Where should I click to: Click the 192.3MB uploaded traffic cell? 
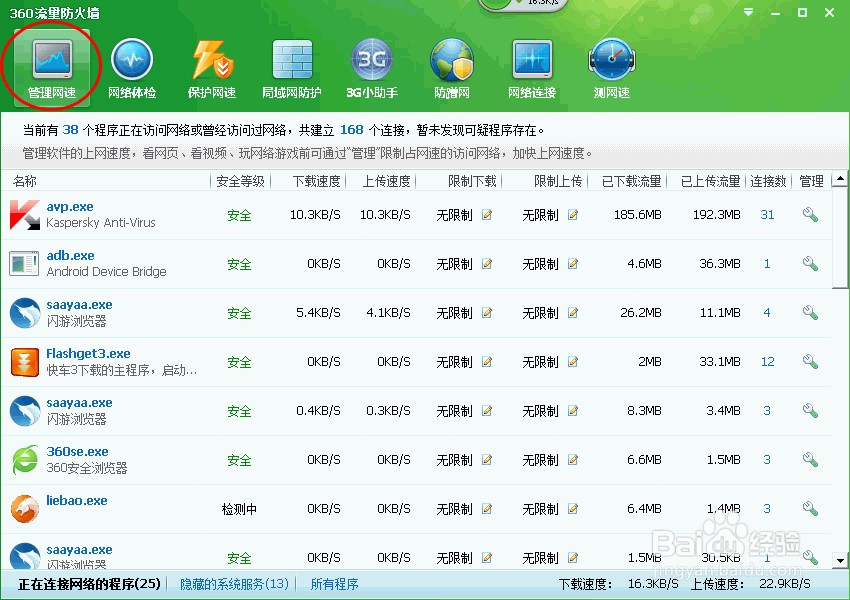tap(716, 215)
